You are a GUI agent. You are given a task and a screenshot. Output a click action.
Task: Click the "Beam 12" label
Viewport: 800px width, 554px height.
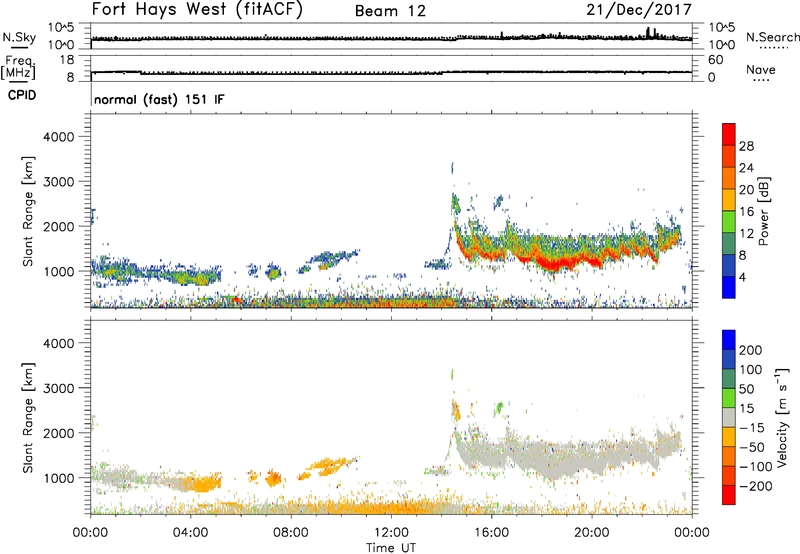(x=390, y=11)
